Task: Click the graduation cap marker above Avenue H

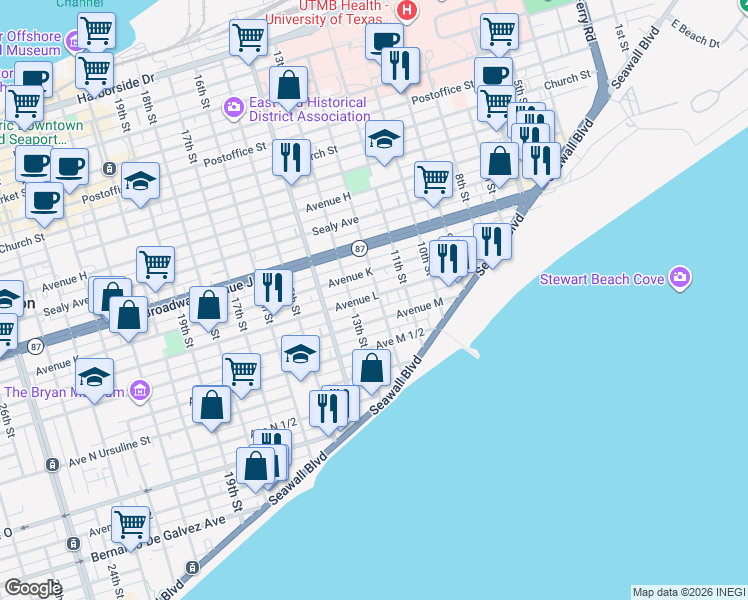Action: (384, 139)
